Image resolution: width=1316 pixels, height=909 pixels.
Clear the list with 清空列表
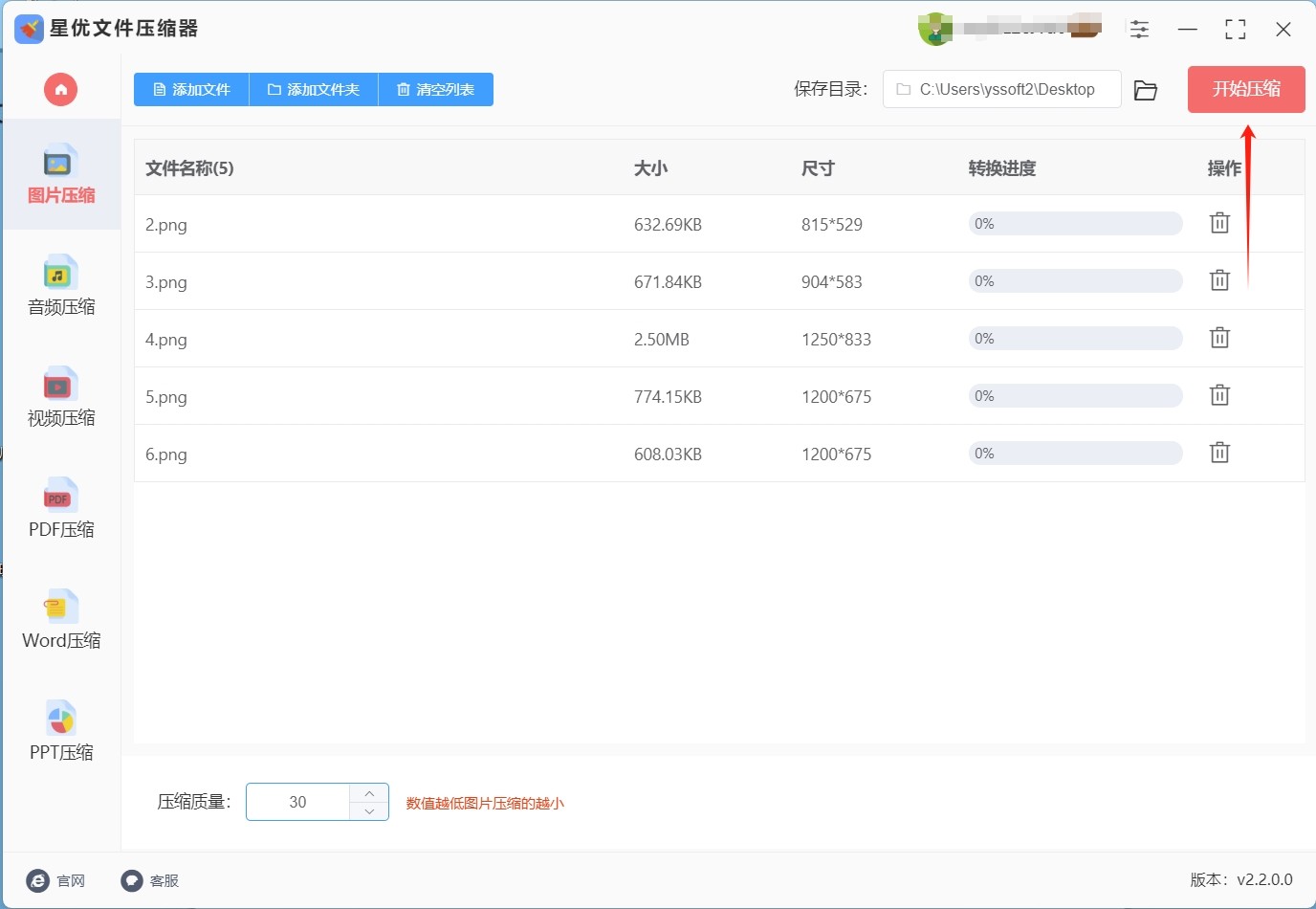click(x=436, y=90)
